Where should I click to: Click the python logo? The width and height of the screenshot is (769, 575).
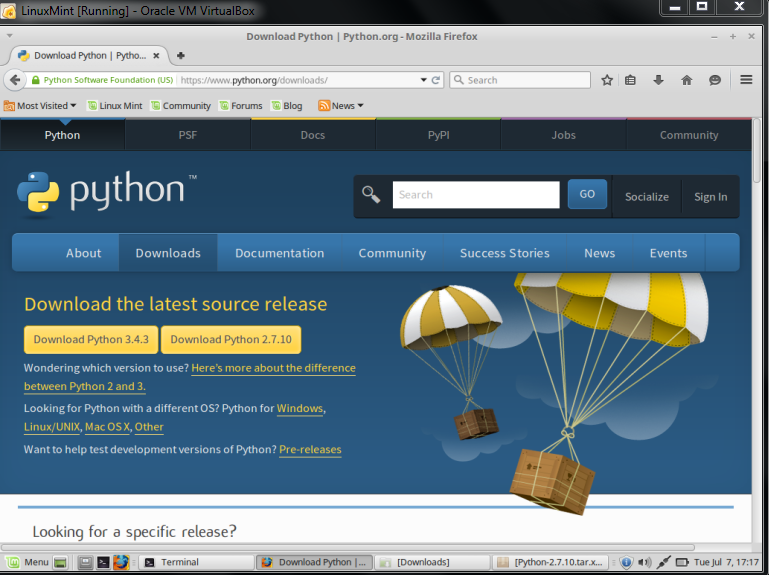coord(107,192)
